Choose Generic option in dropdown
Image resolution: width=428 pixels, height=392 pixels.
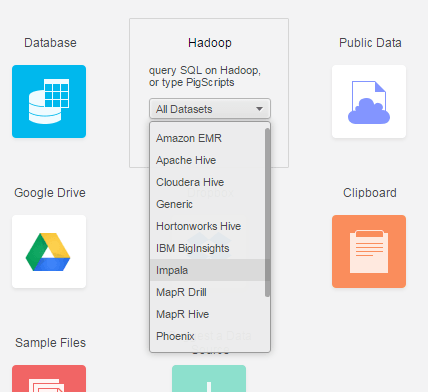[x=208, y=204]
